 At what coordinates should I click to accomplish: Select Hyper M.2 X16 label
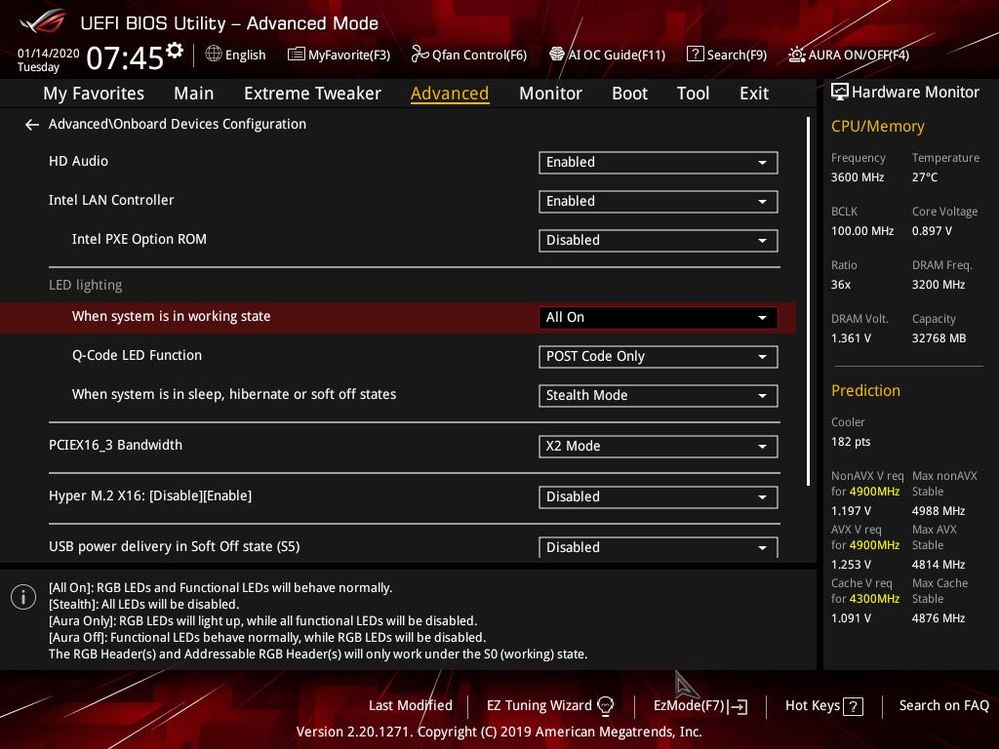click(150, 496)
